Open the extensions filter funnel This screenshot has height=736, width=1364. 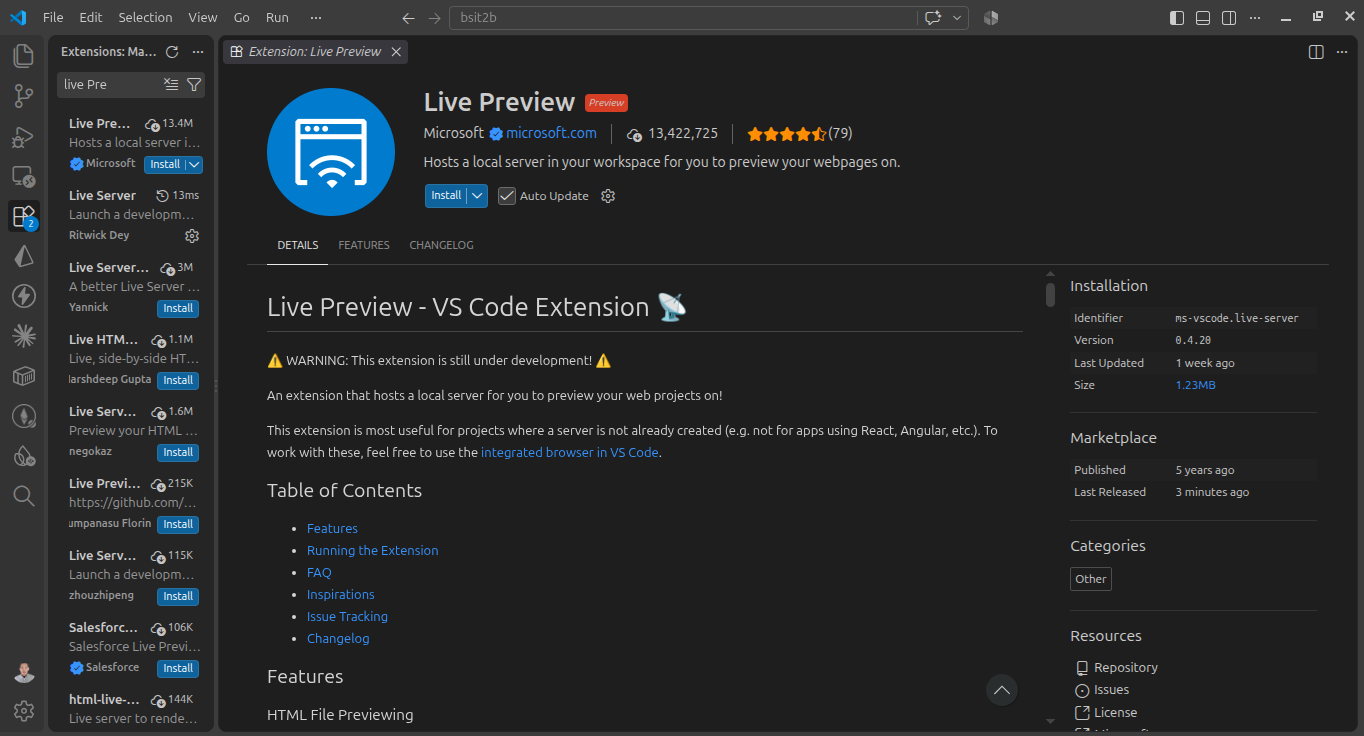194,85
